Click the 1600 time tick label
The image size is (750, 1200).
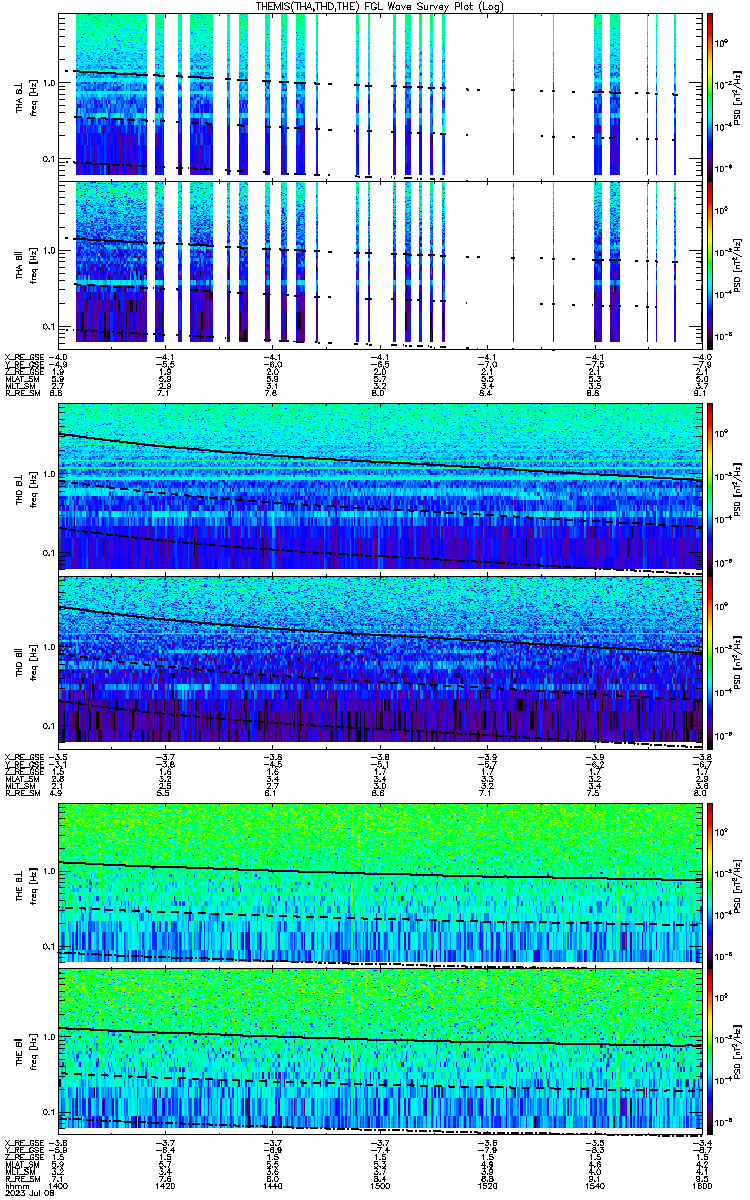coord(702,1187)
